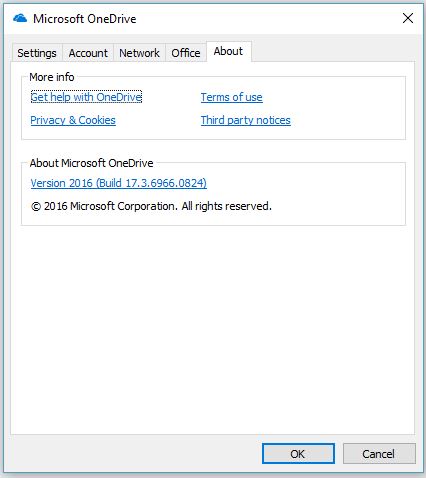Screen dimensions: 426x478
Task: Click the About Microsoft OneDrive group label
Action: pos(91,163)
